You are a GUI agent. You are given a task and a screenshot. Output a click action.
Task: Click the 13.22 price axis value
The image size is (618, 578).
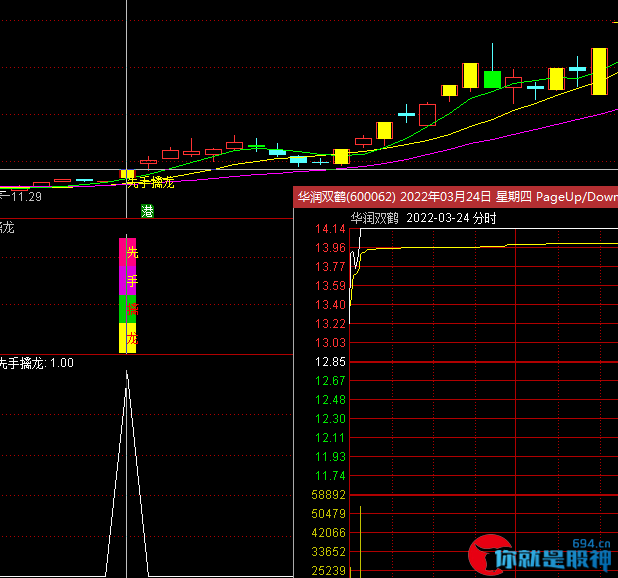click(330, 324)
